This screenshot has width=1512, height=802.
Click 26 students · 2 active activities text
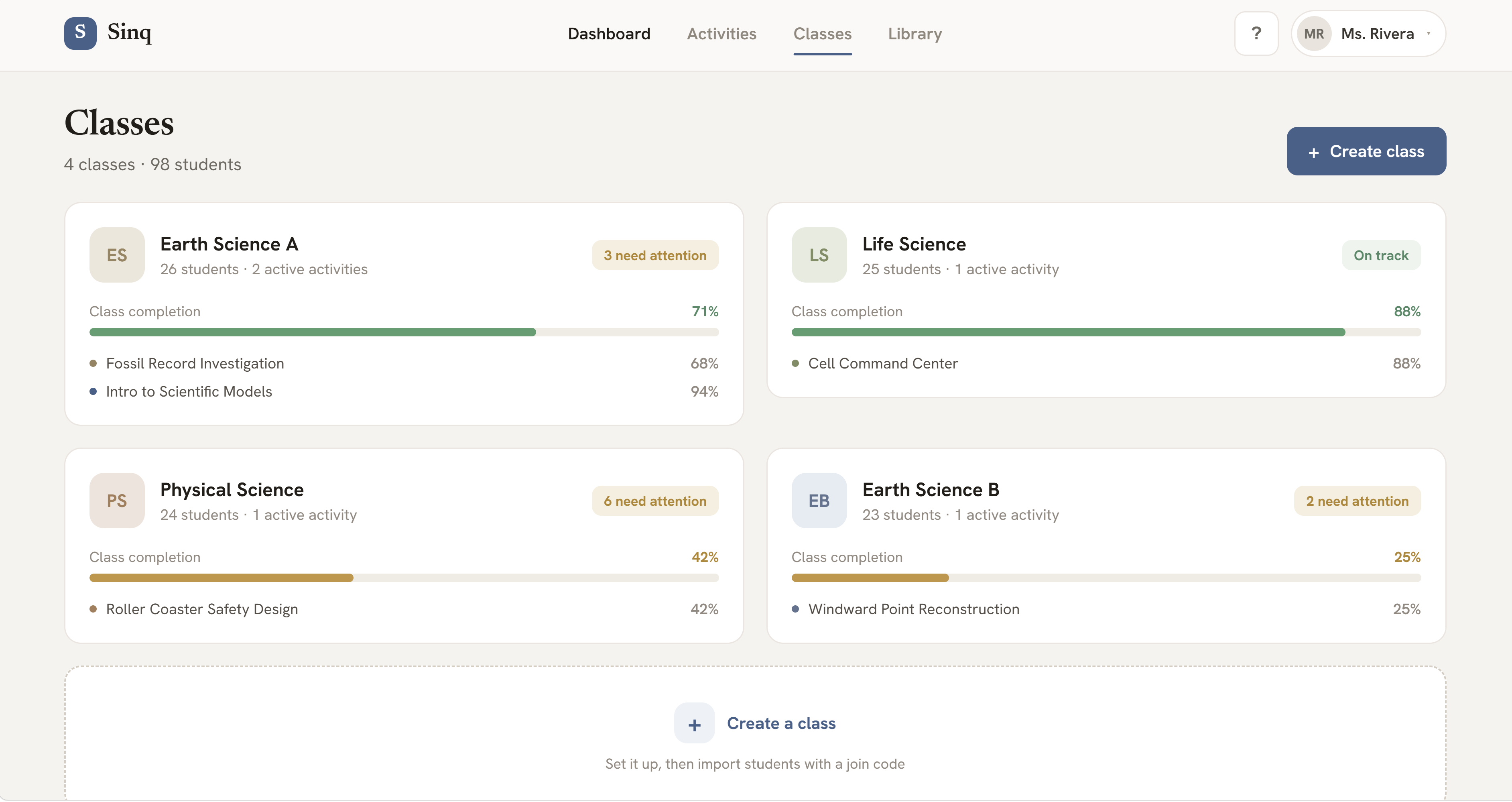coord(264,269)
